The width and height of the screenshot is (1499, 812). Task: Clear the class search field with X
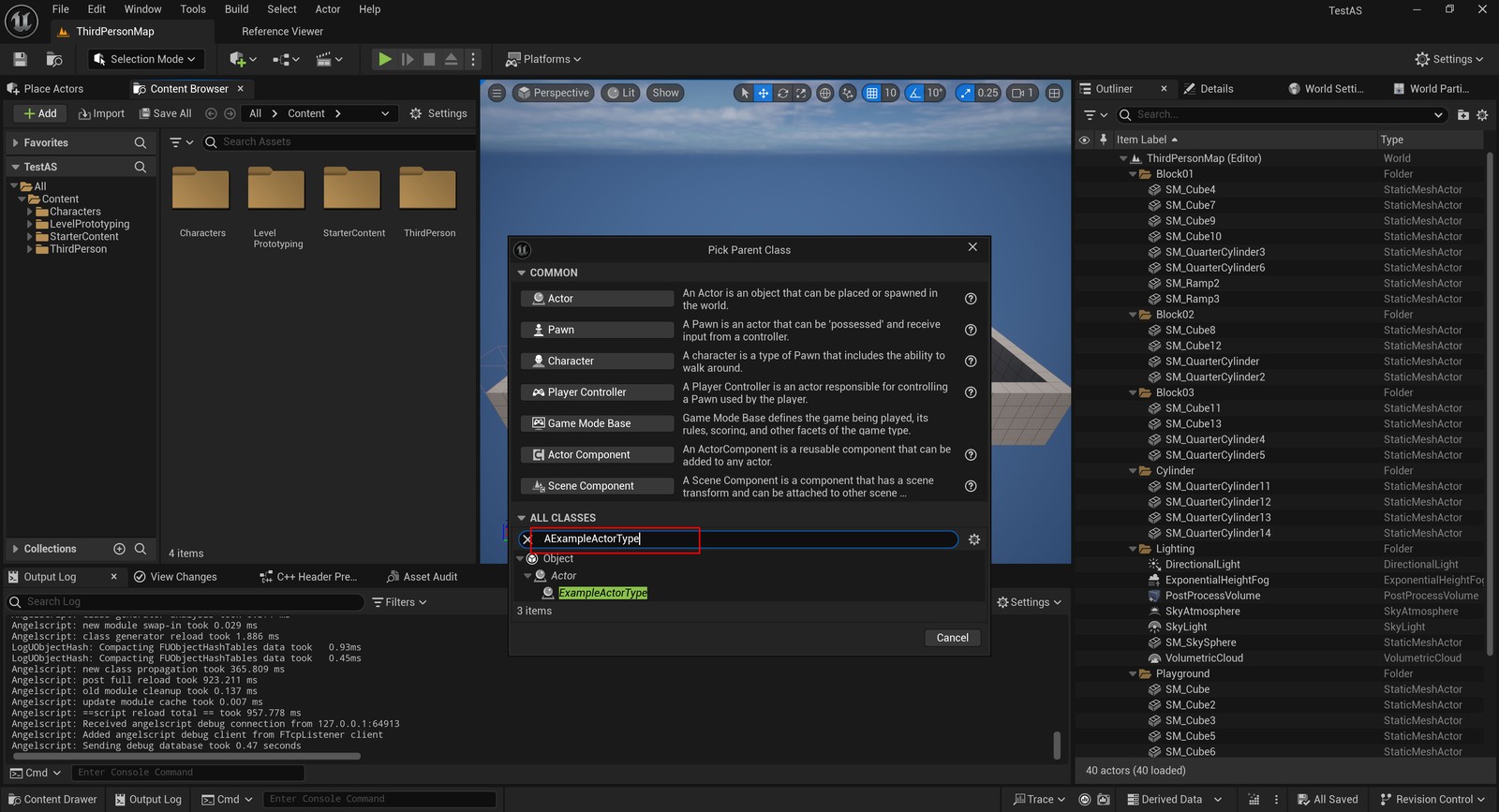[527, 539]
